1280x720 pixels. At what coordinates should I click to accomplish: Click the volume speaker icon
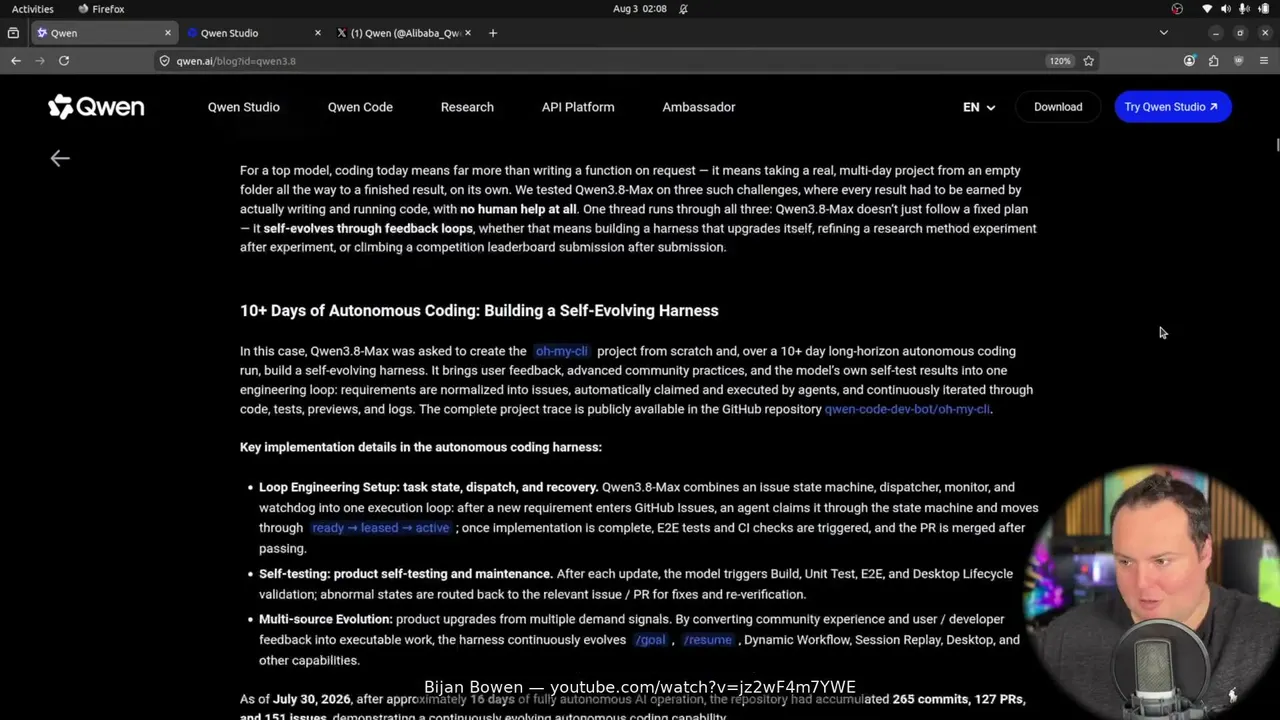pos(1226,9)
